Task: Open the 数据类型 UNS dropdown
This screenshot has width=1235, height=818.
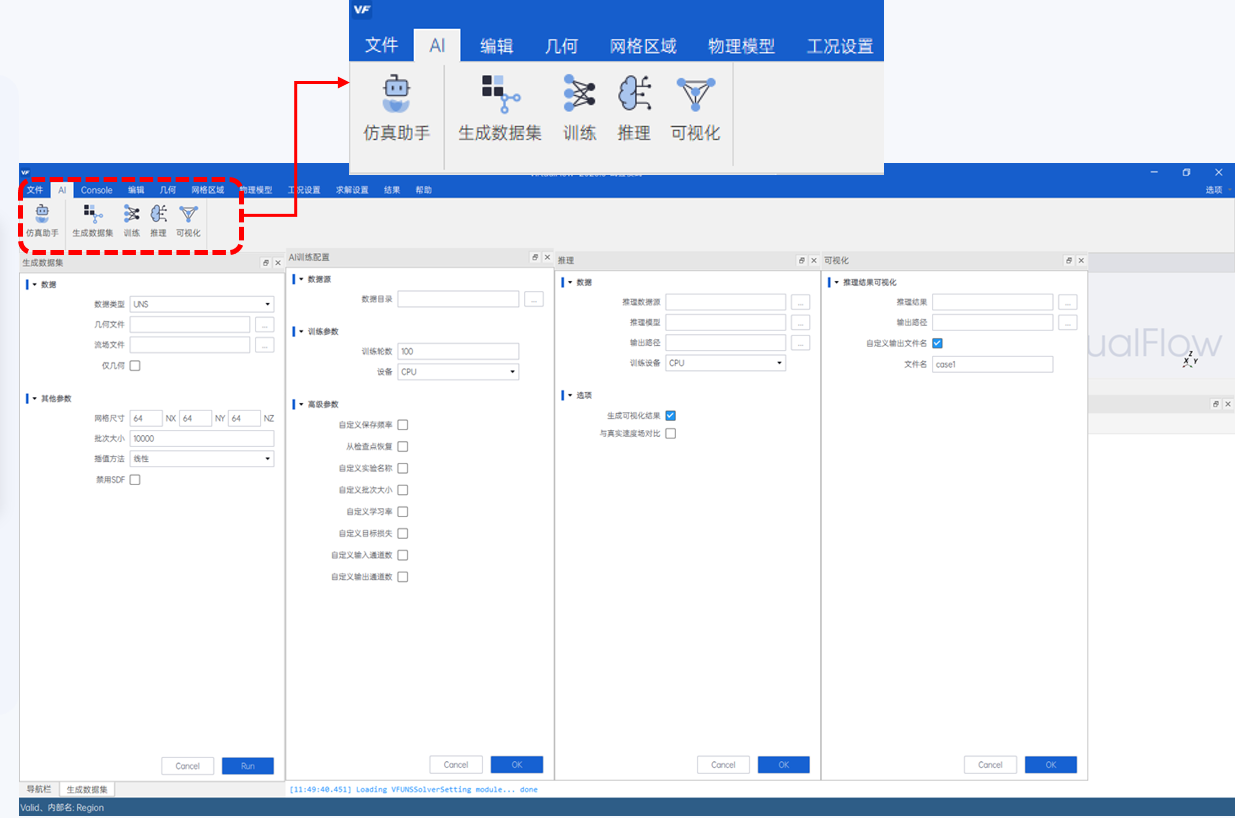Action: tap(202, 304)
